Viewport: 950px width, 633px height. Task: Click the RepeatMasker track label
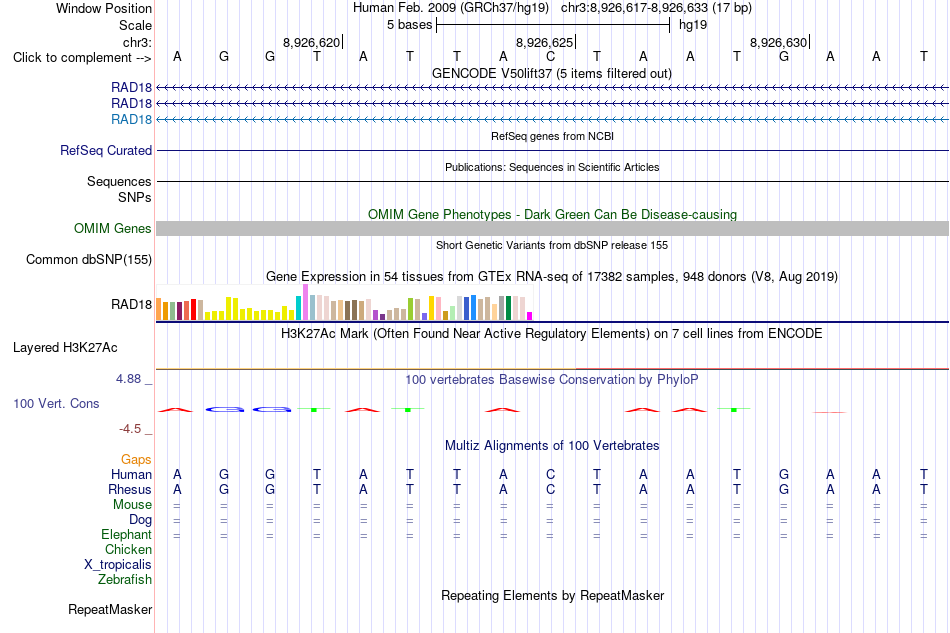point(110,609)
